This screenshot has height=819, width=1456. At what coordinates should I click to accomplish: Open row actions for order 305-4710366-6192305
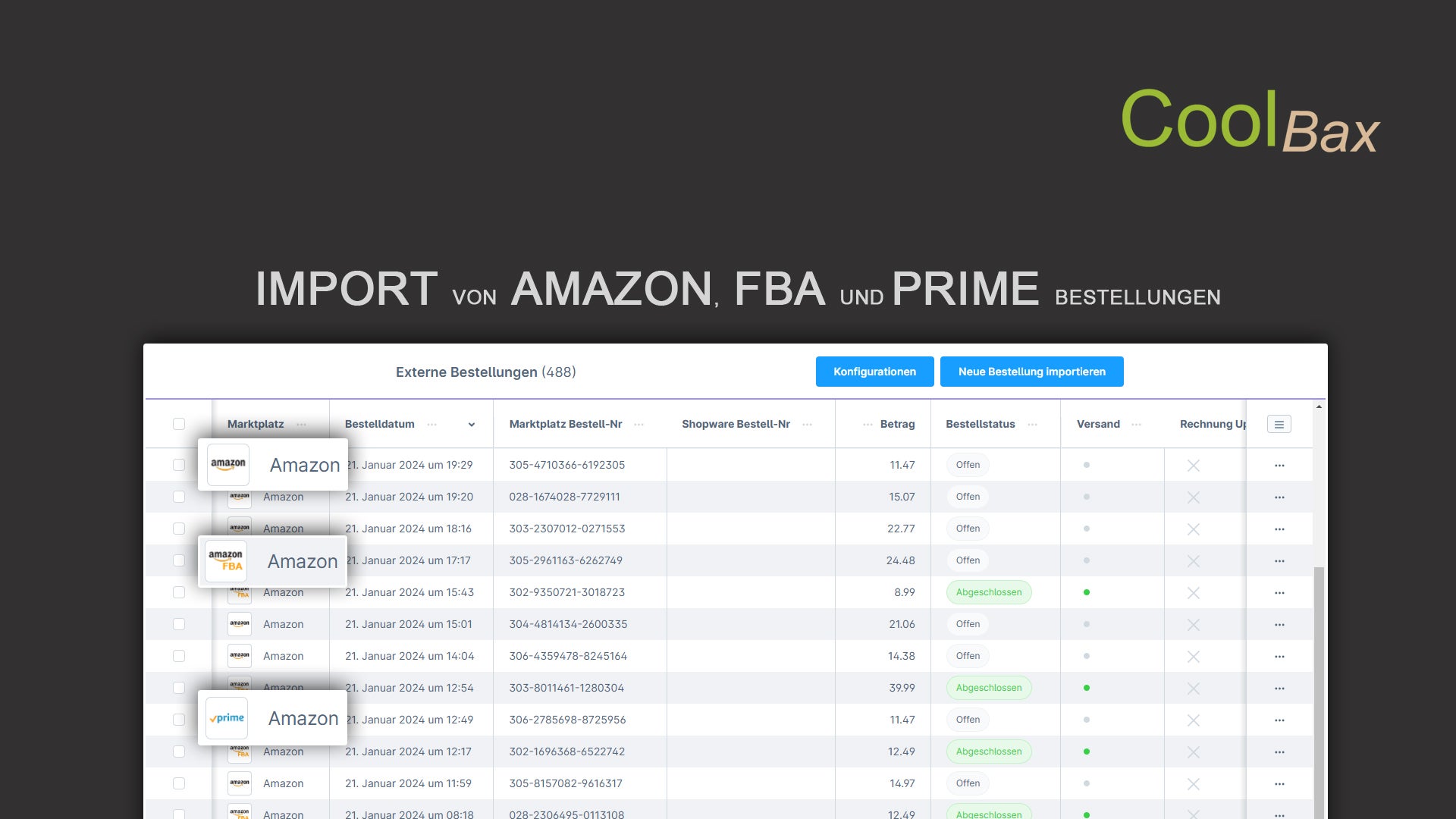coord(1279,466)
